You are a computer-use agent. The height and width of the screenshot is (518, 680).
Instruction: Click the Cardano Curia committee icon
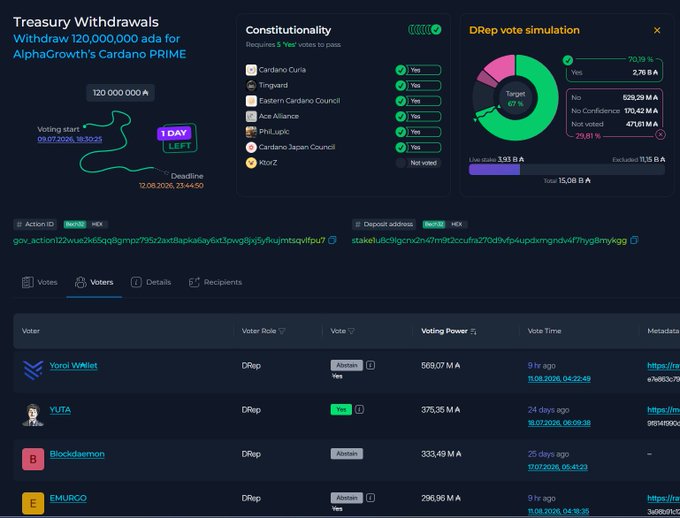coord(251,70)
